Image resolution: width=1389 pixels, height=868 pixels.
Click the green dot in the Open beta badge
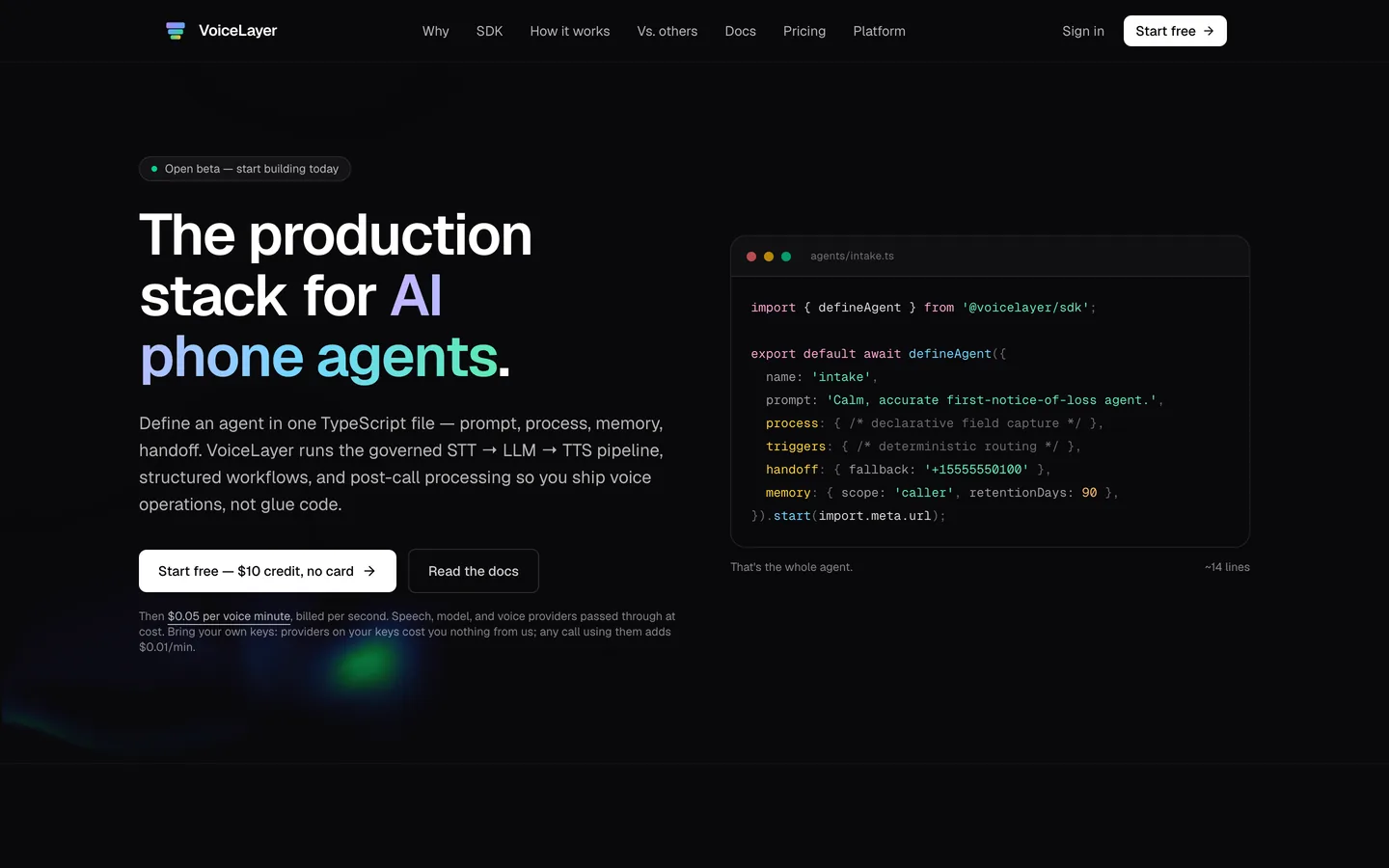pyautogui.click(x=154, y=169)
